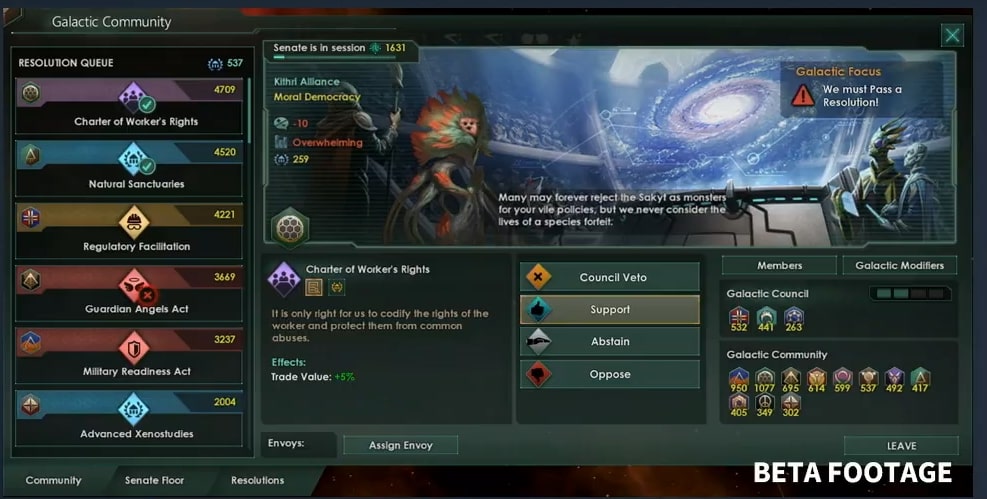
Task: Click the Galactic Focus warning notice
Action: (x=862, y=88)
